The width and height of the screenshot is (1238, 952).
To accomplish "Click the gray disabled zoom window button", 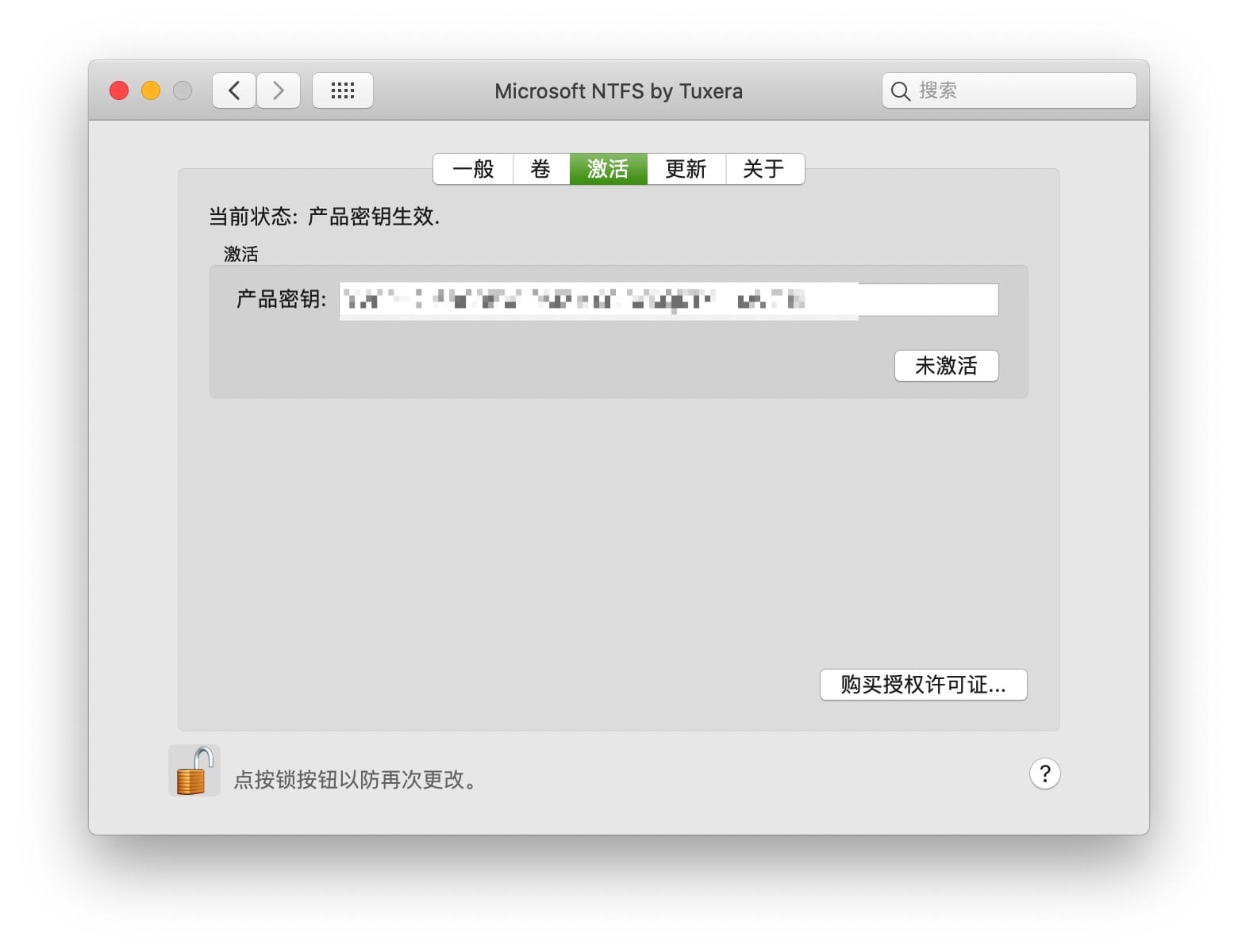I will coord(183,90).
